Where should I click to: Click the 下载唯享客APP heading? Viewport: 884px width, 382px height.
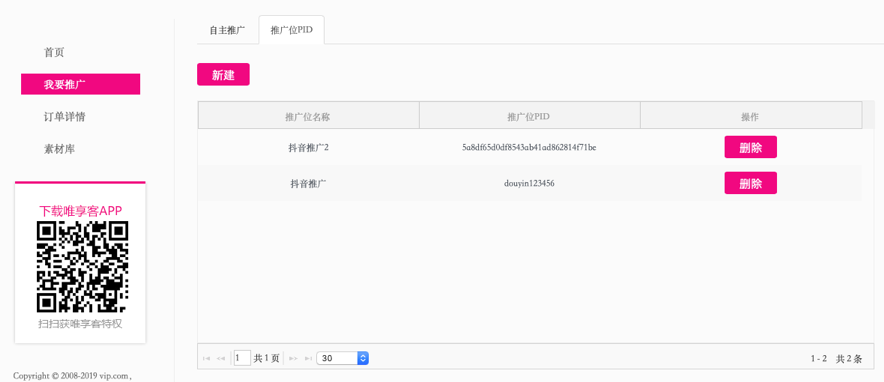pos(81,211)
